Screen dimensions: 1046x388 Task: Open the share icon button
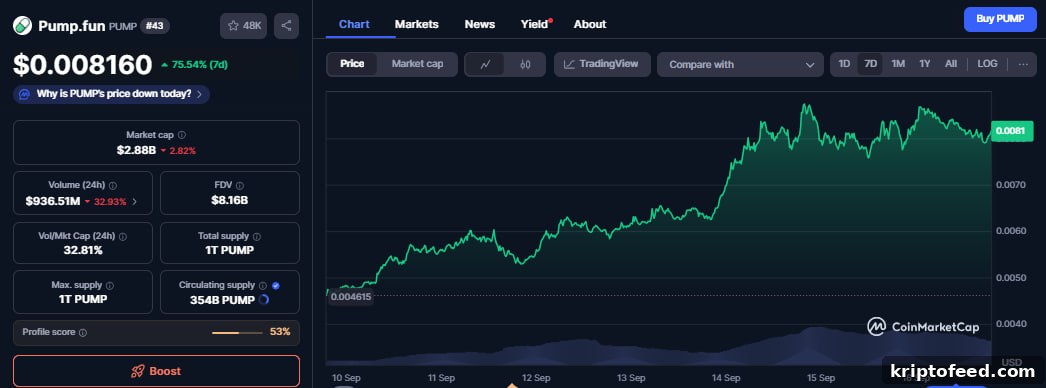(x=286, y=26)
